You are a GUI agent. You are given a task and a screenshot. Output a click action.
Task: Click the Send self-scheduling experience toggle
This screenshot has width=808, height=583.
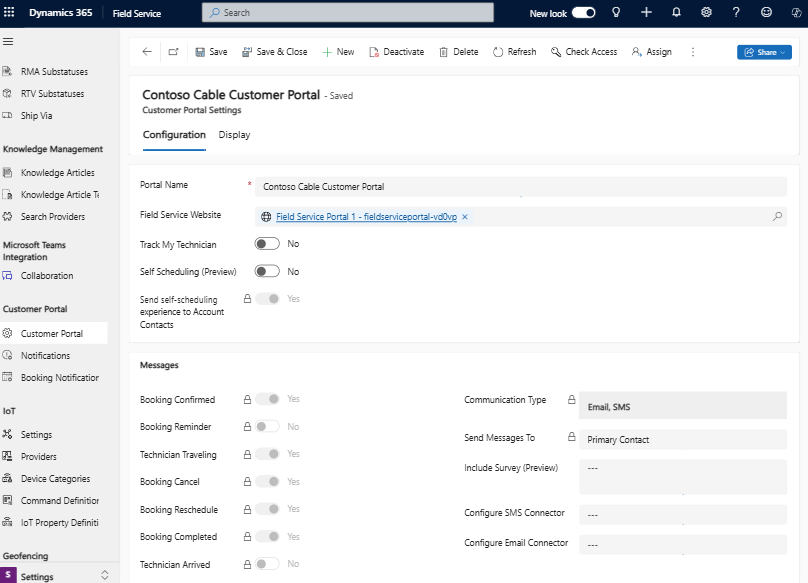point(267,299)
